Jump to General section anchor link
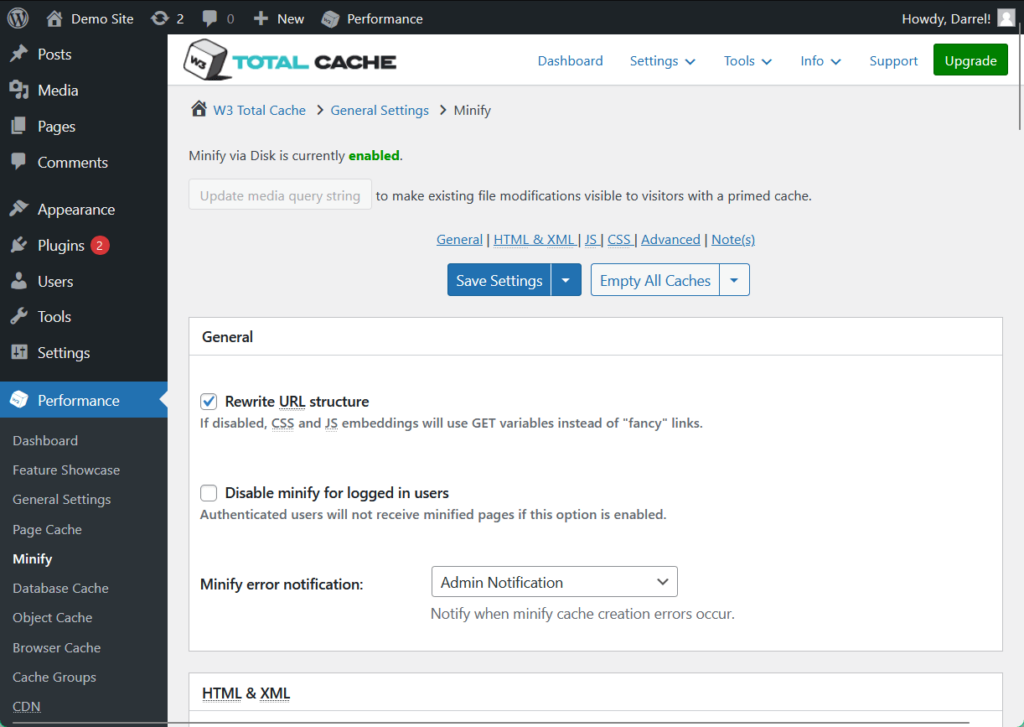The height and width of the screenshot is (727, 1024). [459, 240]
